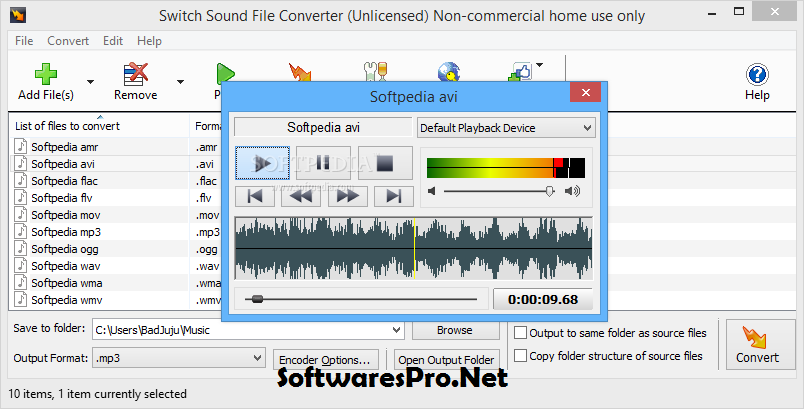Click the Switch application icon in the title bar

tap(17, 15)
